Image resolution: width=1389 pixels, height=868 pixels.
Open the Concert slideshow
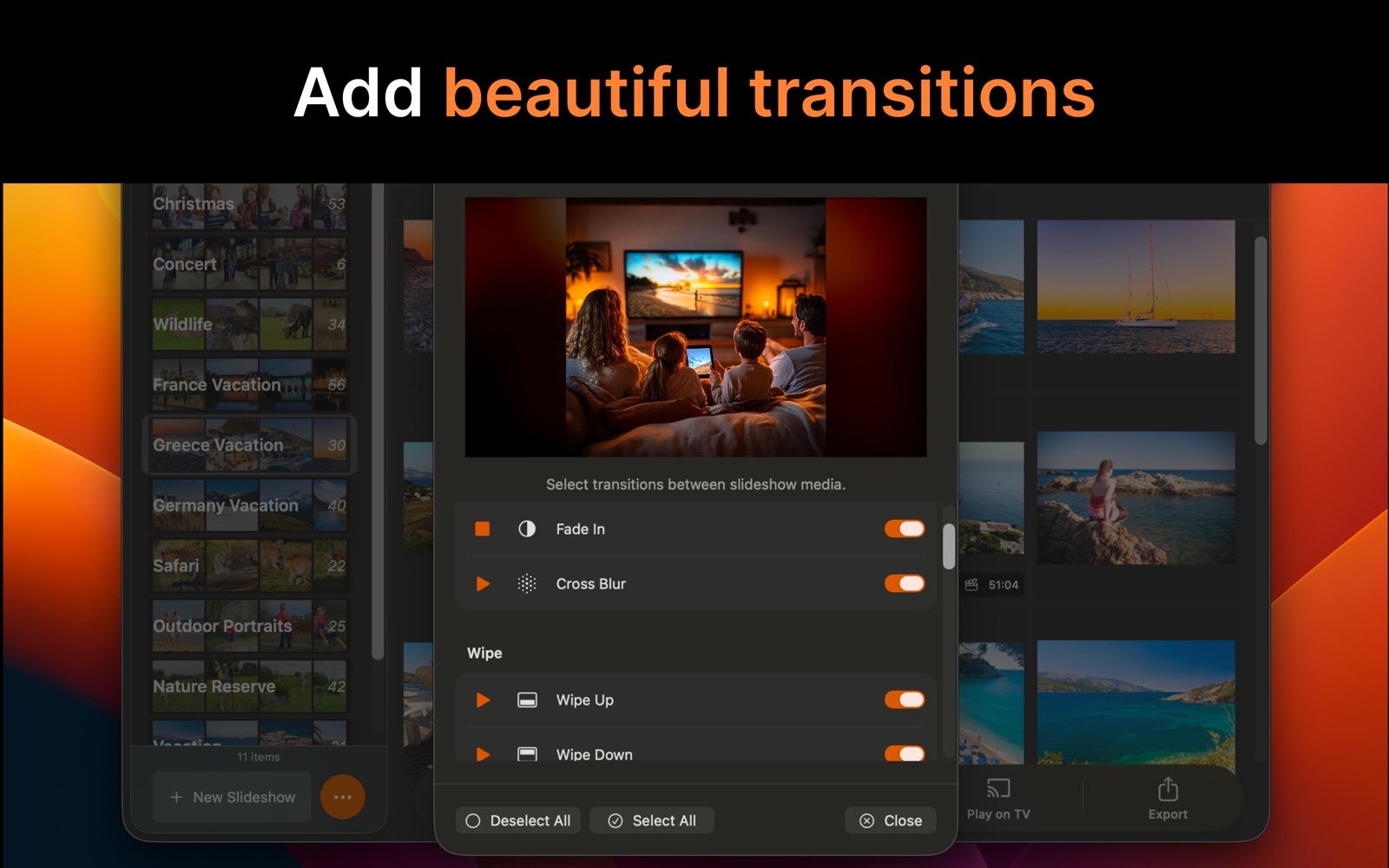point(249,264)
